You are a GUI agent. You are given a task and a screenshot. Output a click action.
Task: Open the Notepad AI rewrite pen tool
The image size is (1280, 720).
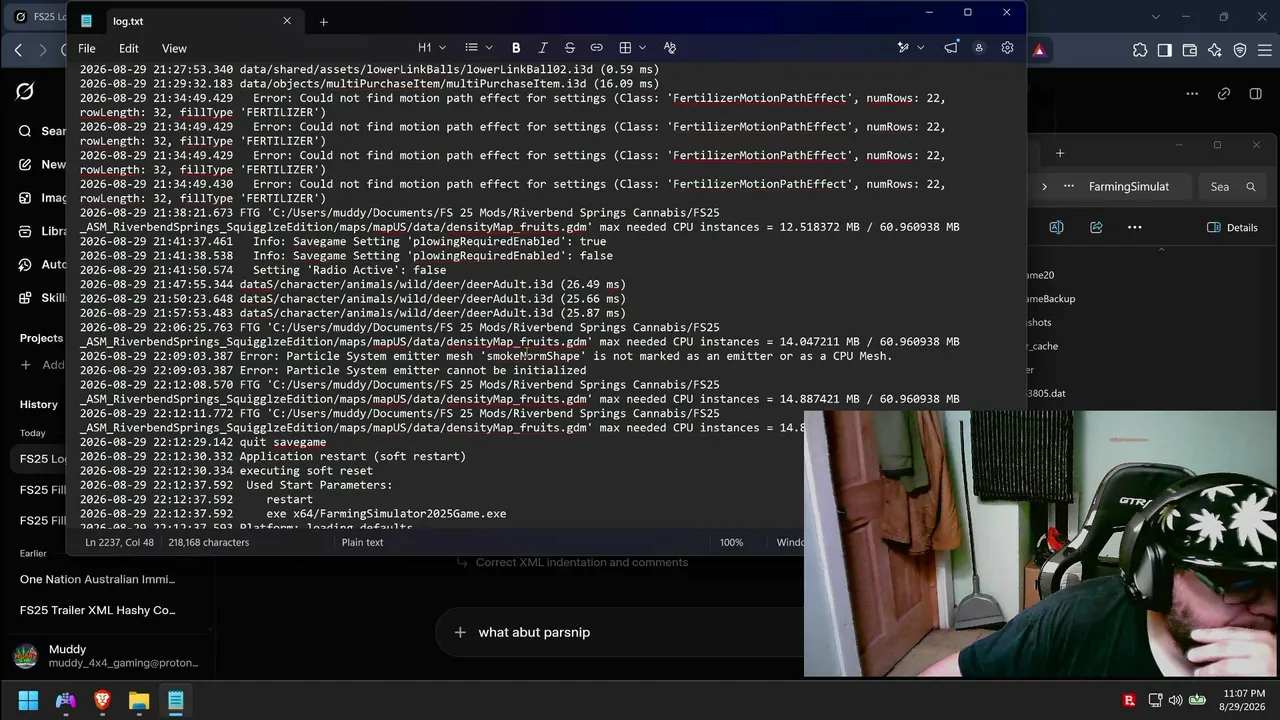tap(903, 48)
